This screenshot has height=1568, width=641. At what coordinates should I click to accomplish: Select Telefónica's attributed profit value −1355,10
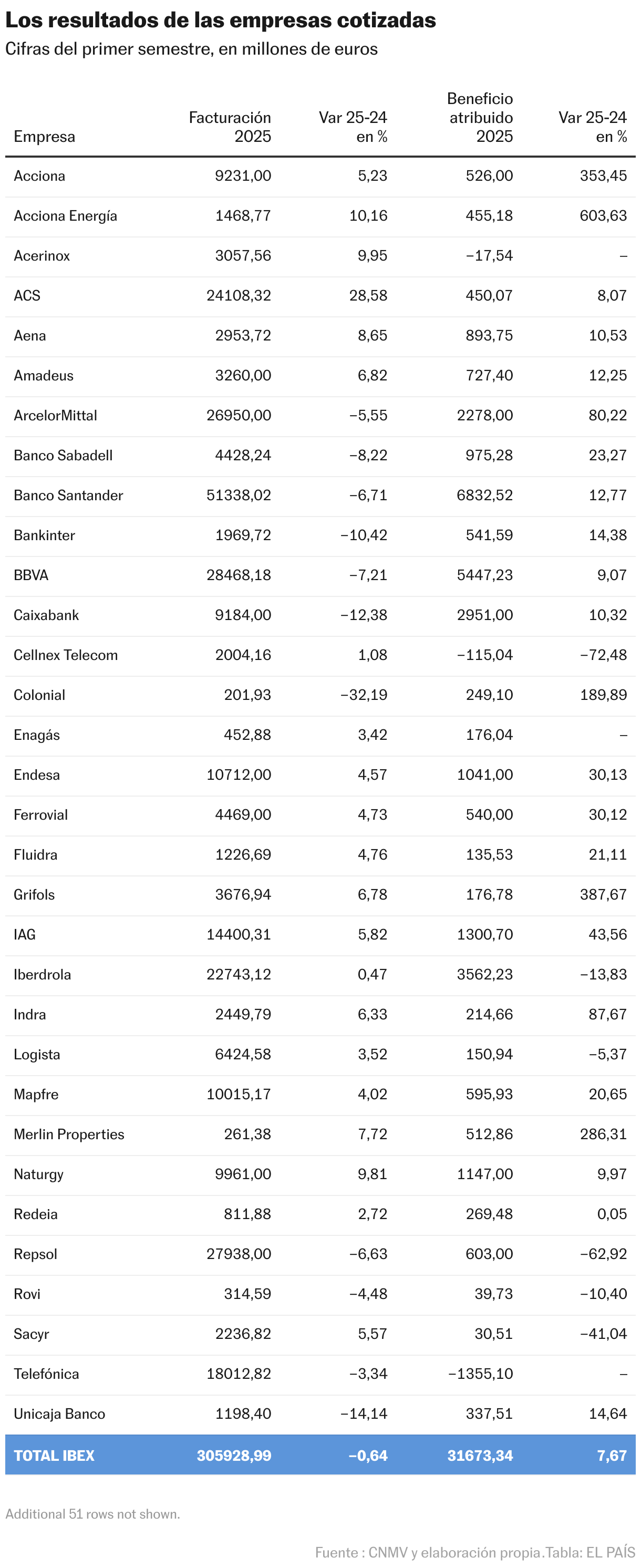coord(480,1374)
